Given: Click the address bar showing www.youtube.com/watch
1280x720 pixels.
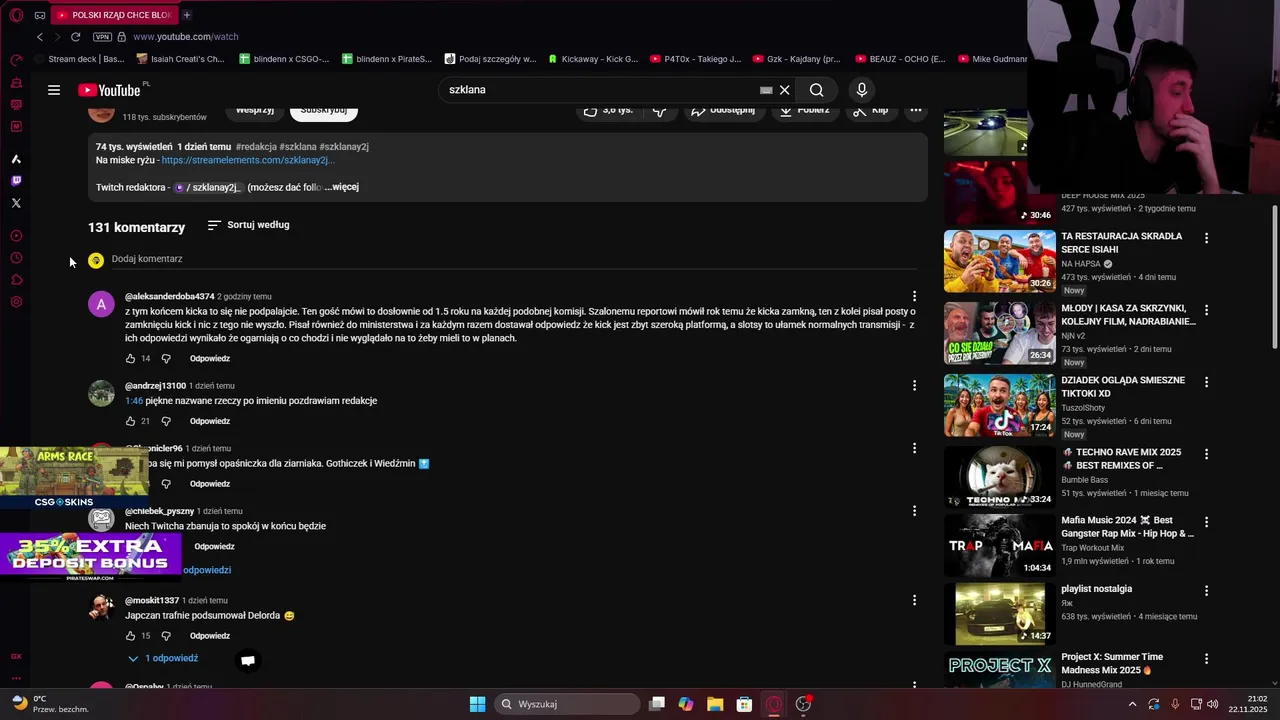Looking at the screenshot, I should [185, 37].
